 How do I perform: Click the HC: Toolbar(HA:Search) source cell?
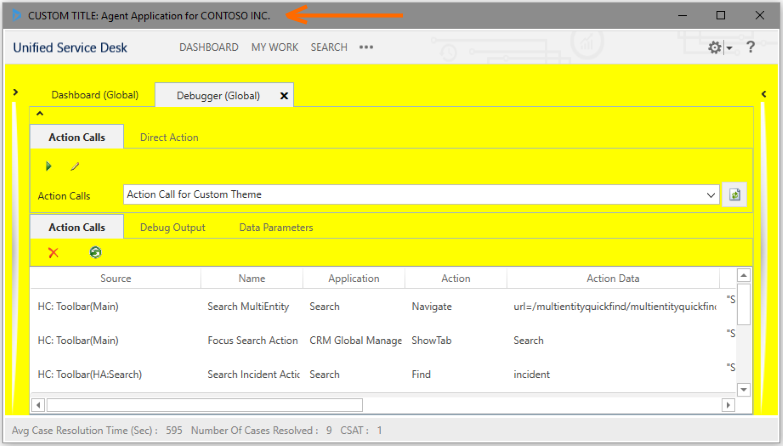click(90, 374)
